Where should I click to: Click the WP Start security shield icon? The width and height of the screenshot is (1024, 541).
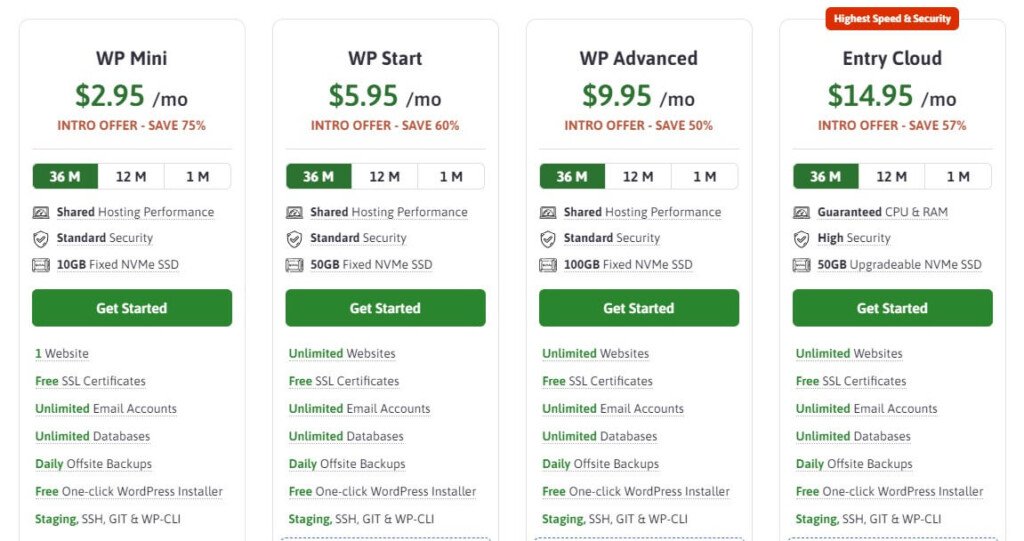point(294,239)
